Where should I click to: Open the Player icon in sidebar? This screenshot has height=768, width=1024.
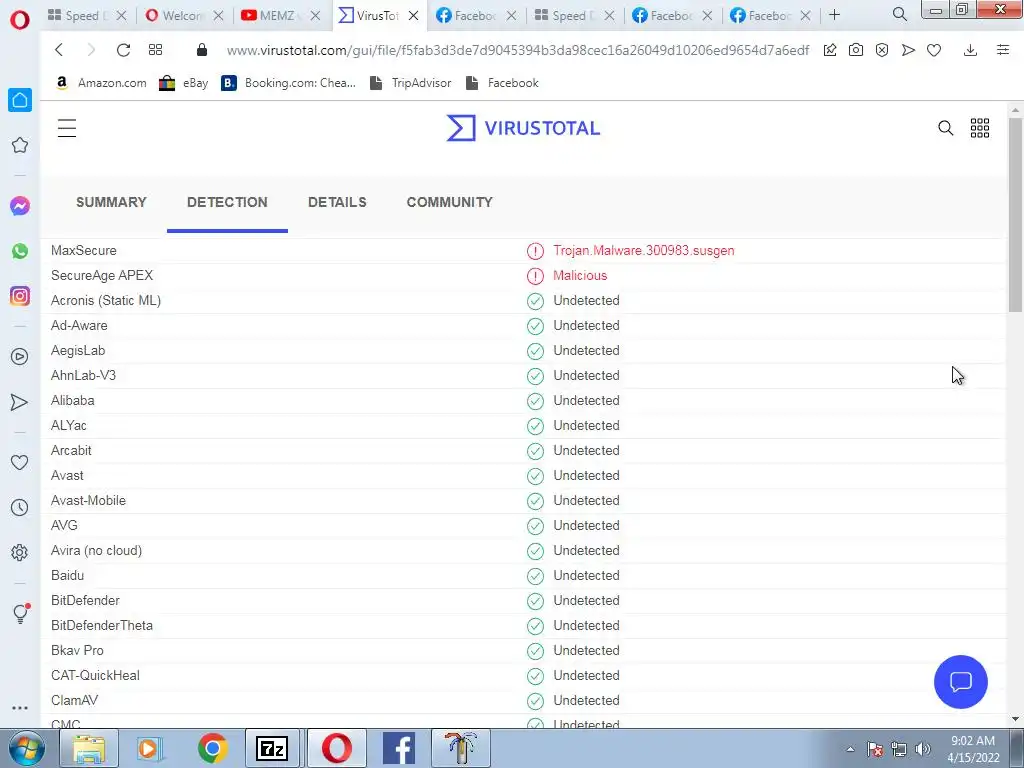point(20,357)
